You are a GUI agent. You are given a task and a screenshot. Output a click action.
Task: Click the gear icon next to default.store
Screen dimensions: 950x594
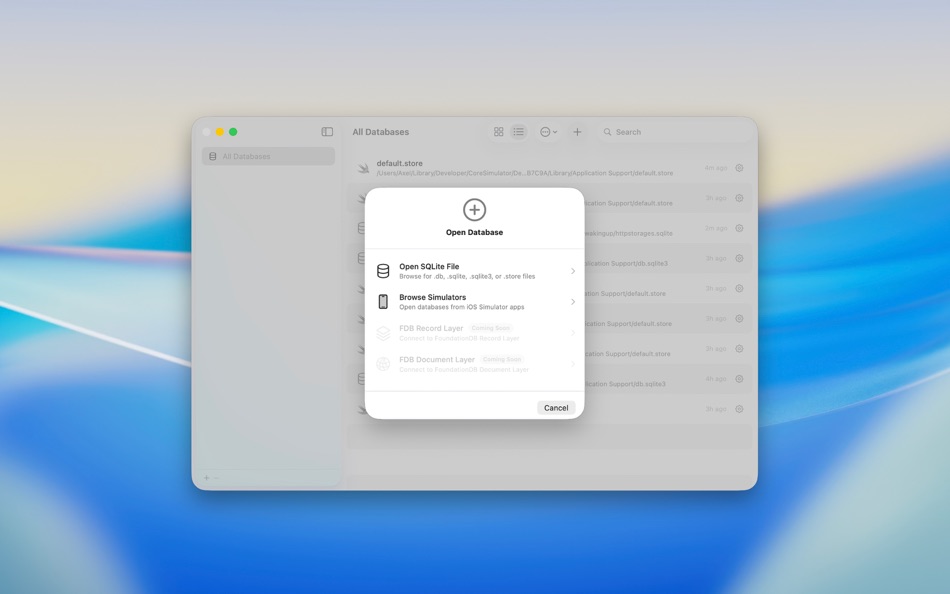click(738, 167)
